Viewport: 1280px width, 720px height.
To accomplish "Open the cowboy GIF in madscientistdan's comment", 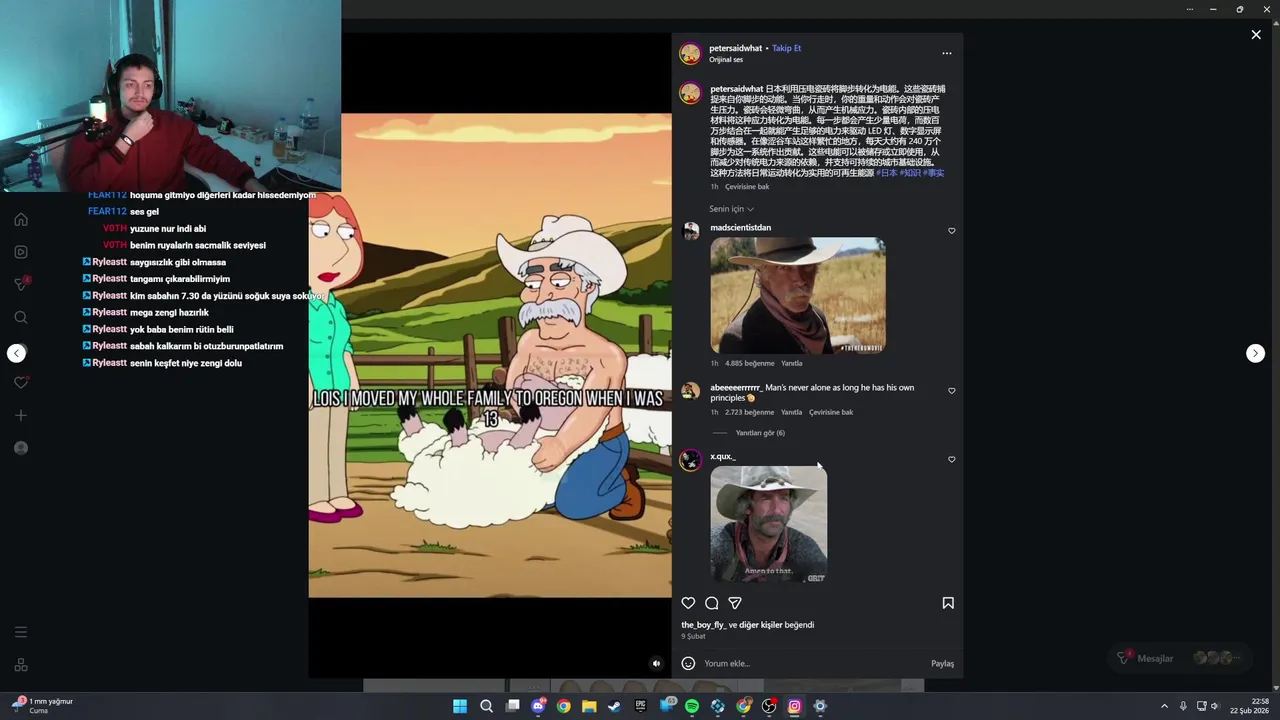I will (x=798, y=296).
